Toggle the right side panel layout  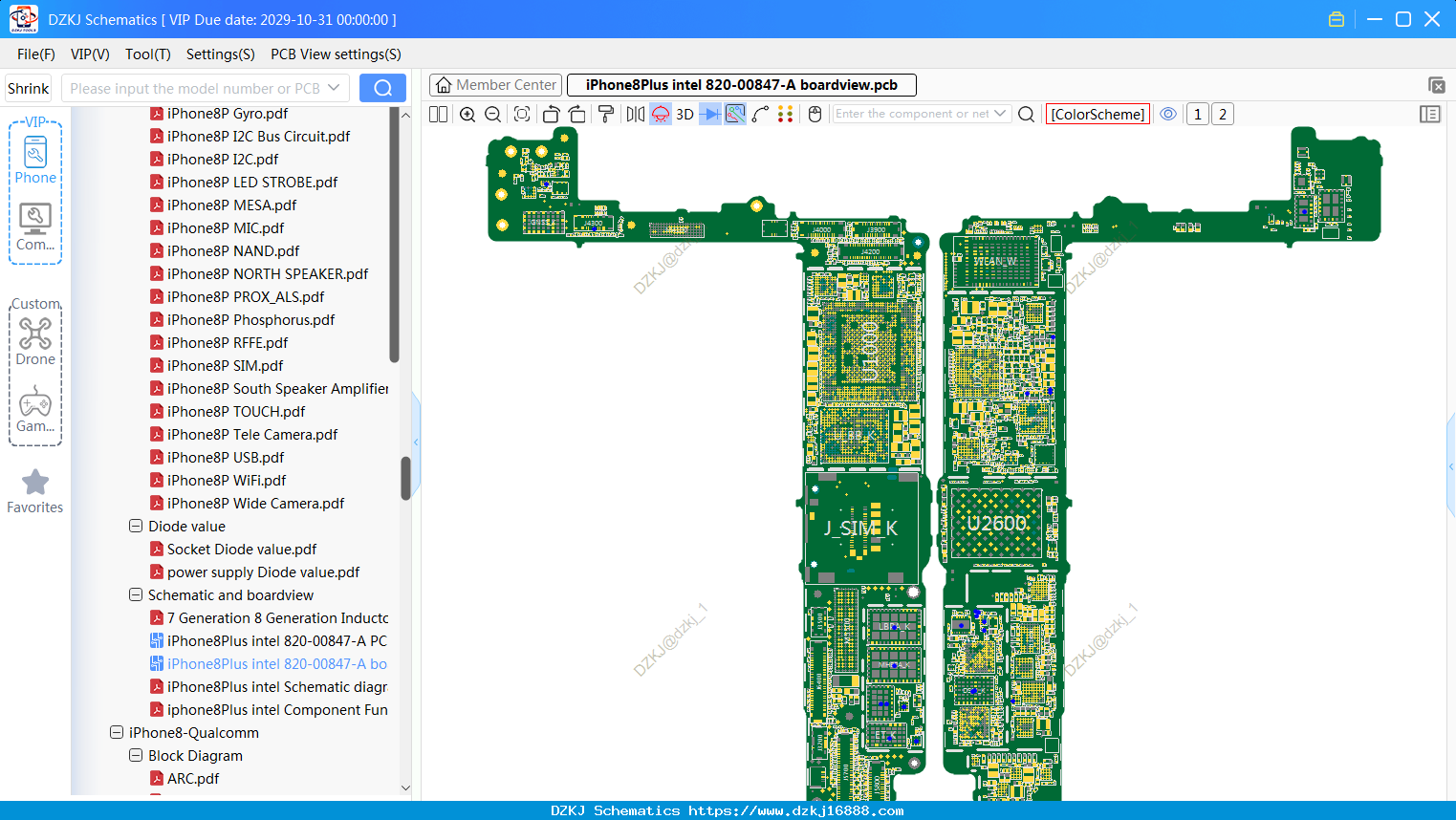[x=1430, y=115]
